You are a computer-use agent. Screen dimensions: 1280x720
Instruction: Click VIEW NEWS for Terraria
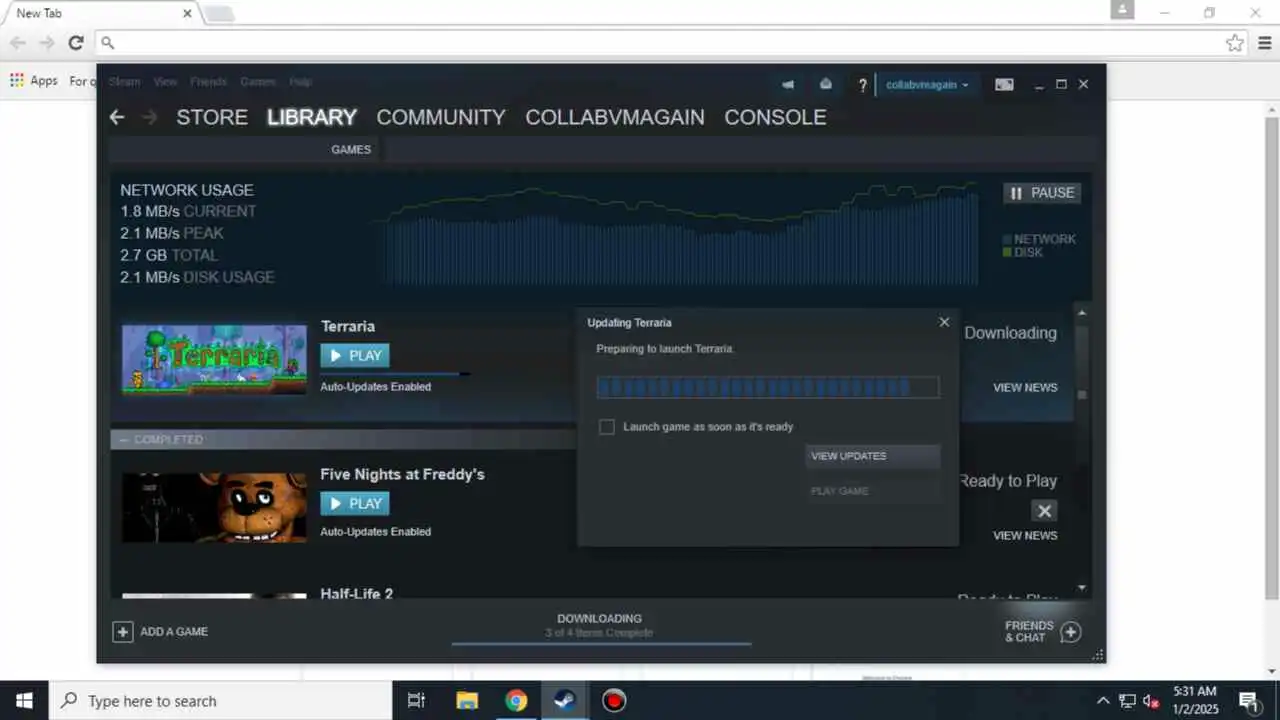click(x=1025, y=388)
